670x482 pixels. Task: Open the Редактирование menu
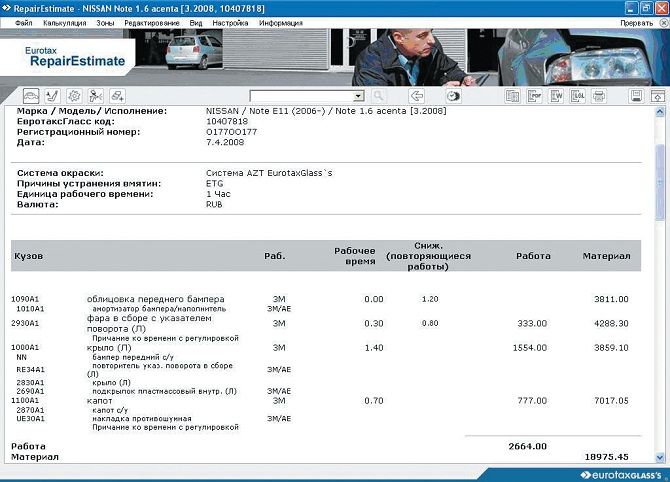point(152,23)
